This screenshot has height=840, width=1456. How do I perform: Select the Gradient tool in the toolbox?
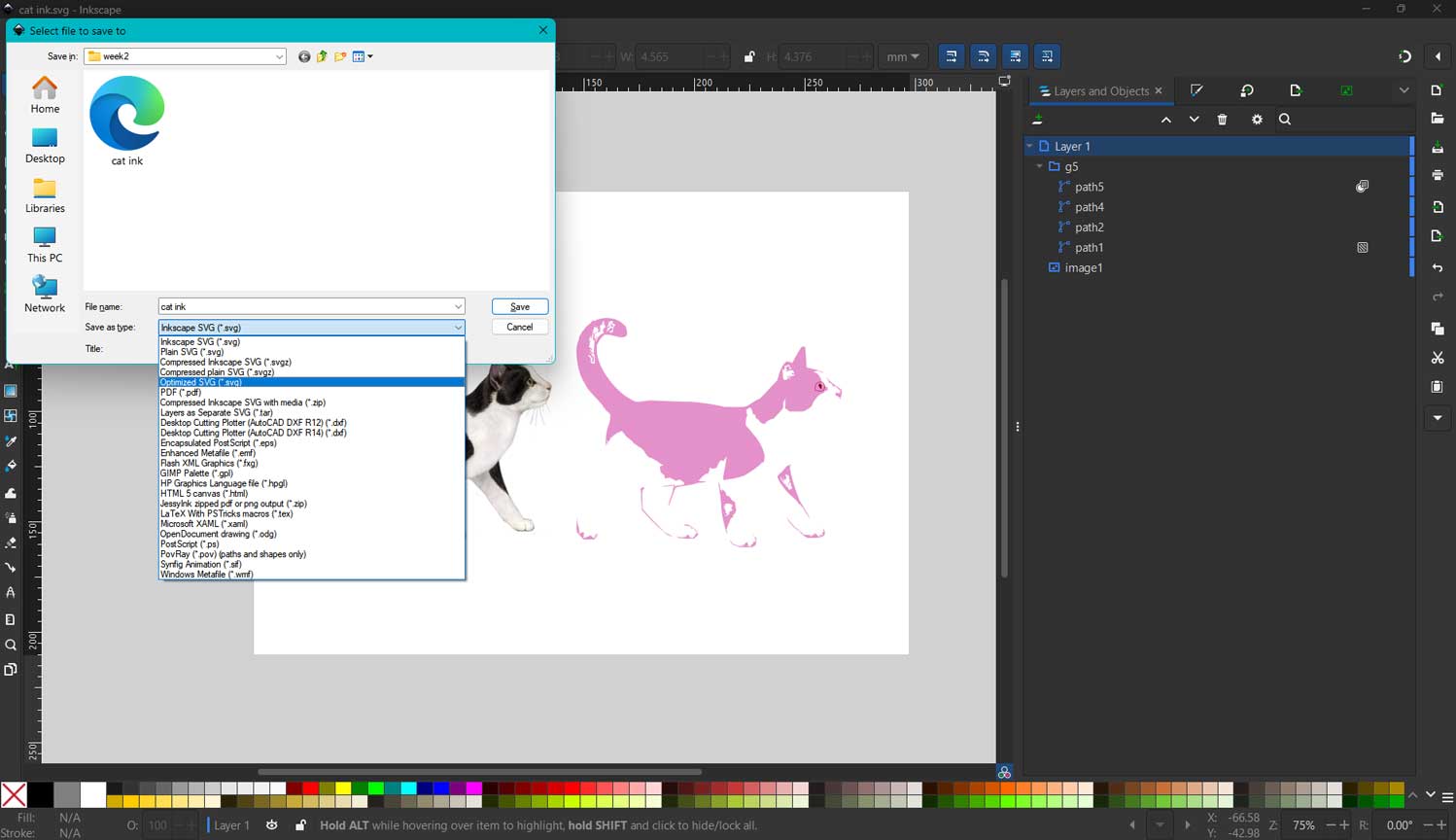pyautogui.click(x=11, y=391)
